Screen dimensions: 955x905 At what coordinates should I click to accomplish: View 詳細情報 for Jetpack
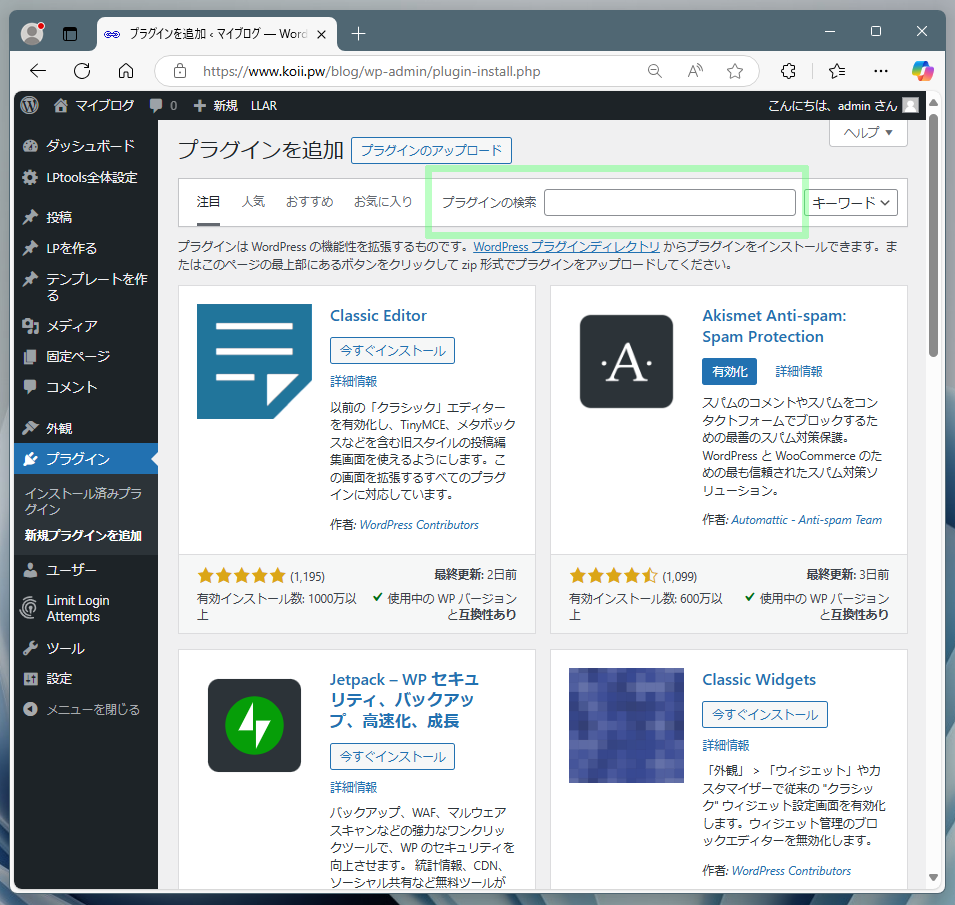point(353,787)
